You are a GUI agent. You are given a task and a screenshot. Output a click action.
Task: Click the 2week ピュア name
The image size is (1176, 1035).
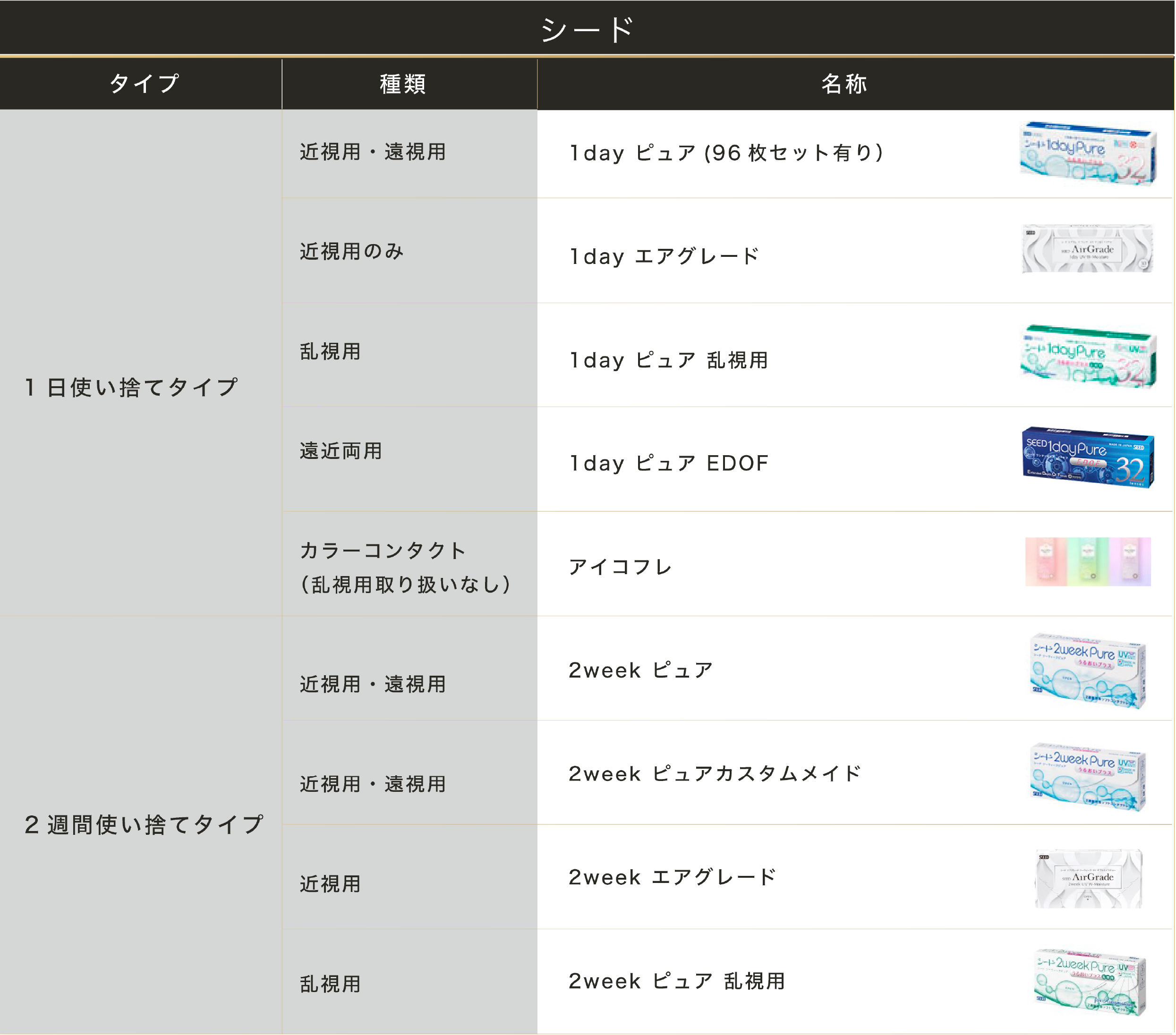pyautogui.click(x=641, y=670)
